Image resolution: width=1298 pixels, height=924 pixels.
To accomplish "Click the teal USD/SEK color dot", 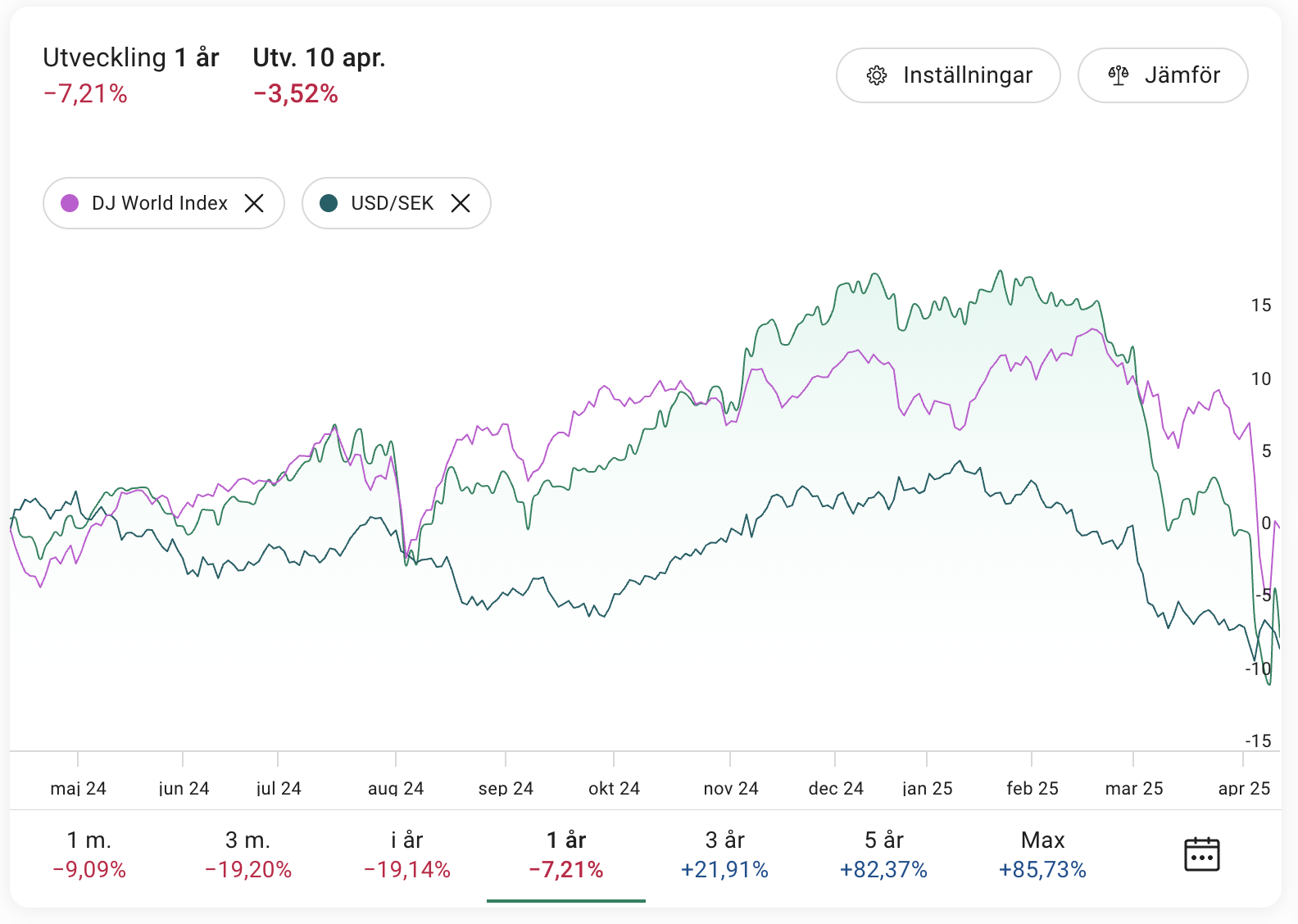I will pos(329,203).
